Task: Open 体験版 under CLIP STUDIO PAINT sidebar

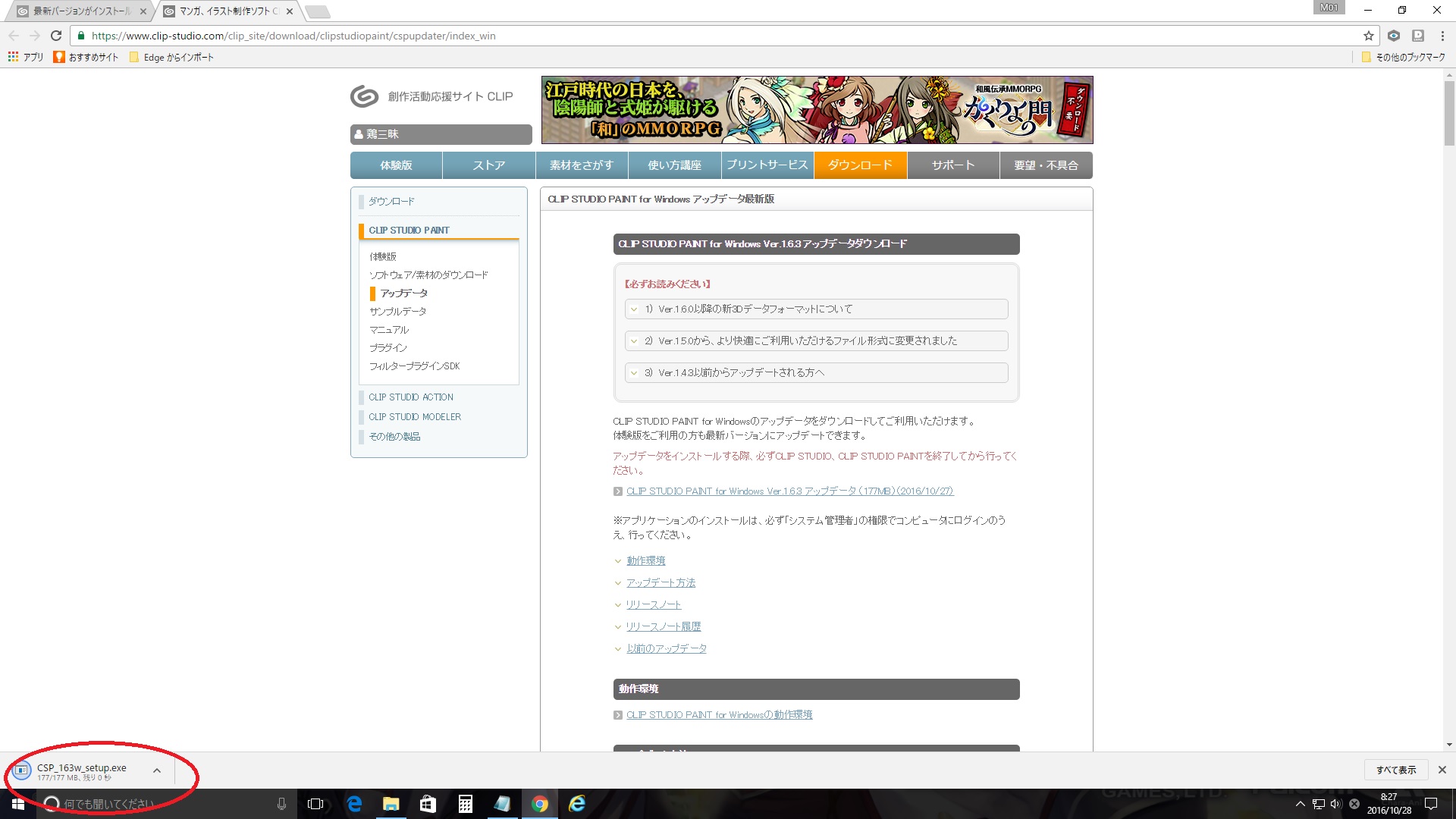Action: 383,257
